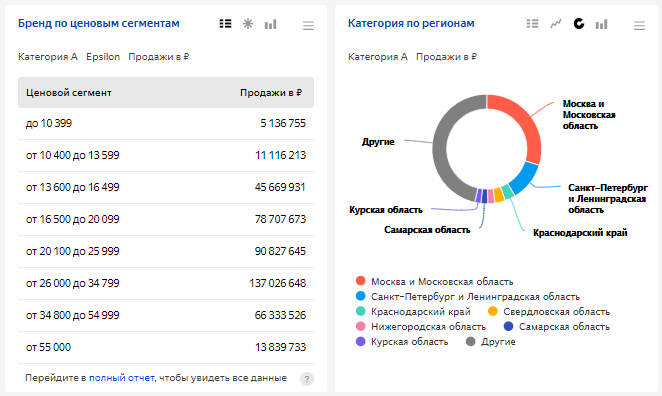The width and height of the screenshot is (662, 396).
Task: Select donut chart icon in regions widget
Action: pos(578,24)
